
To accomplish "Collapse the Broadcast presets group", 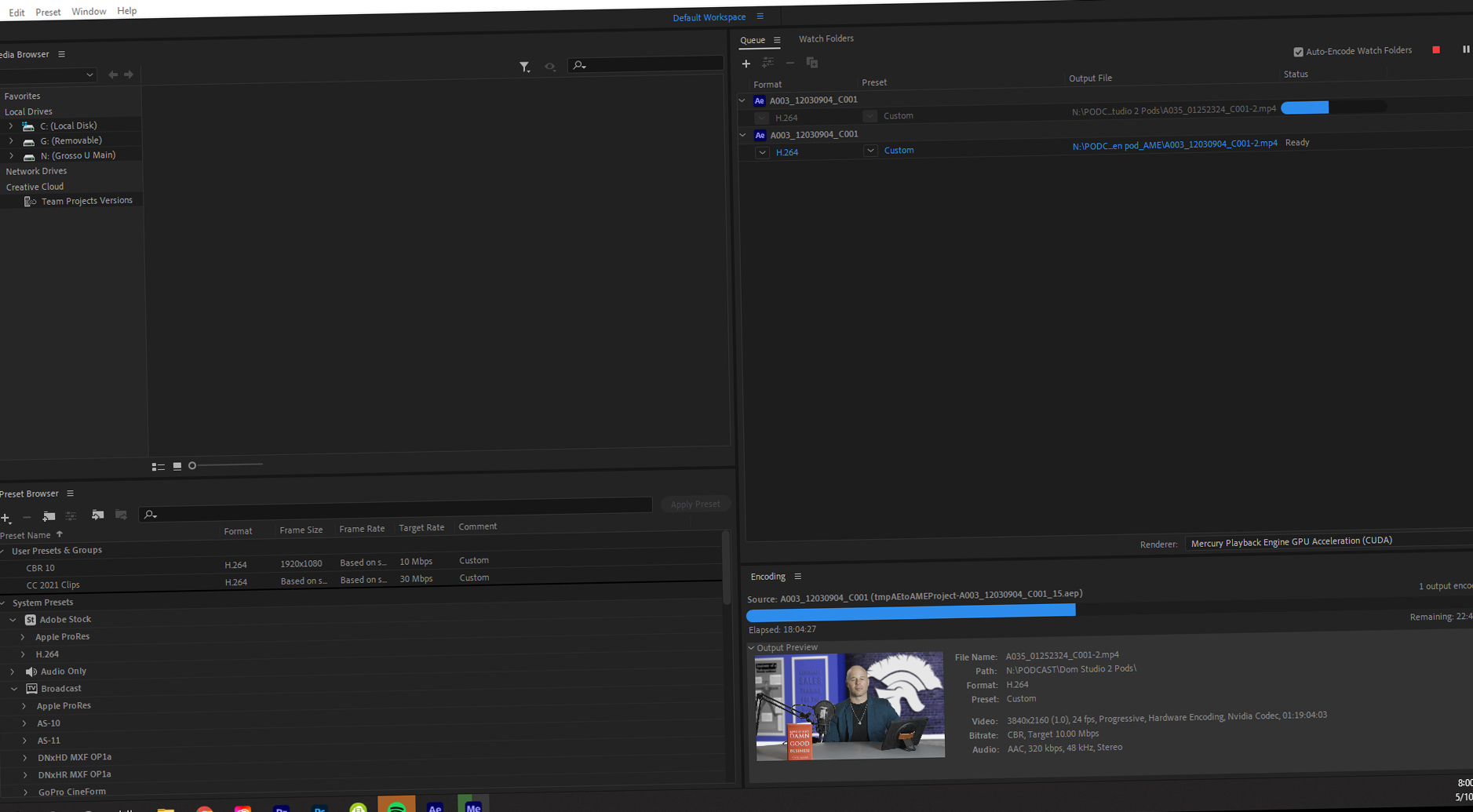I will click(13, 688).
